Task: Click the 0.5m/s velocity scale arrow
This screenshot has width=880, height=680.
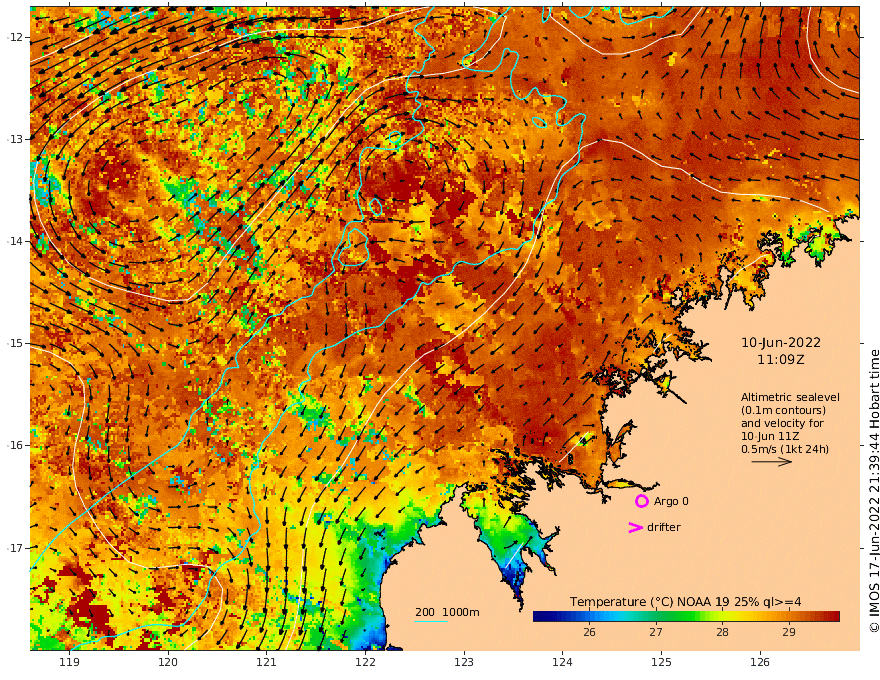Action: 772,462
